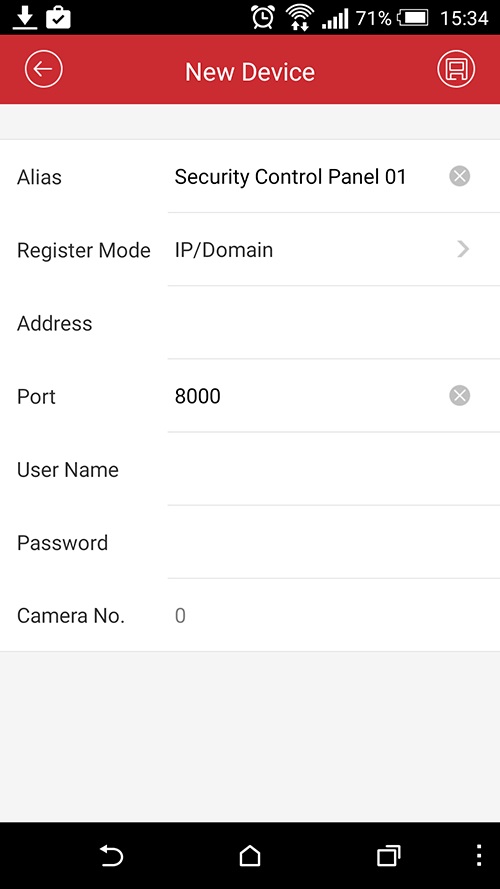The width and height of the screenshot is (500, 889).
Task: Tap the Android home button
Action: point(250,856)
